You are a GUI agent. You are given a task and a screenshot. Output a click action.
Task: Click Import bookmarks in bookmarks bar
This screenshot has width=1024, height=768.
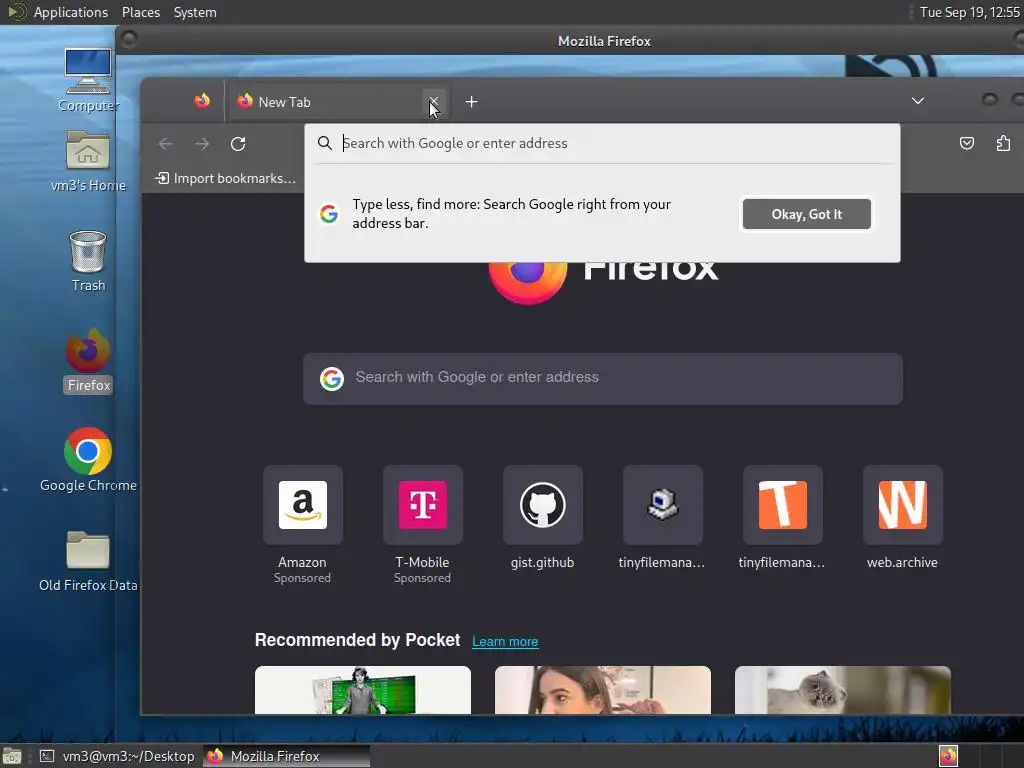(225, 178)
